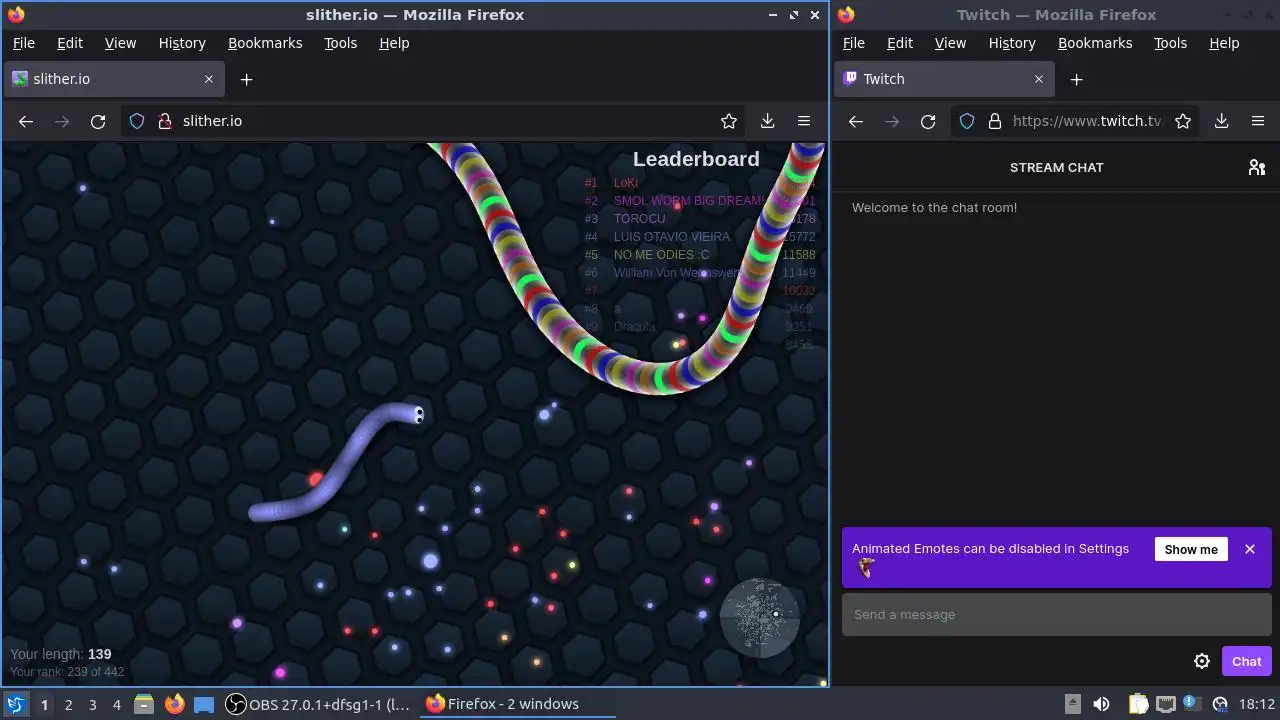Open the taskbar application launcher icon
Image resolution: width=1280 pixels, height=720 pixels.
pos(15,704)
